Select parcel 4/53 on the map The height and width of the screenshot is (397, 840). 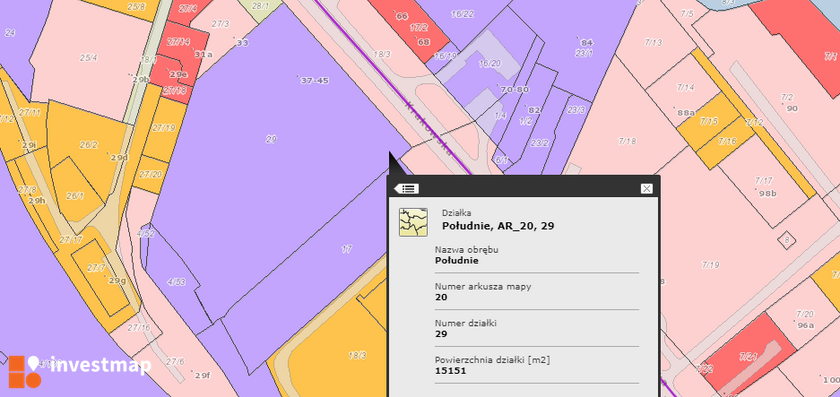tap(176, 282)
